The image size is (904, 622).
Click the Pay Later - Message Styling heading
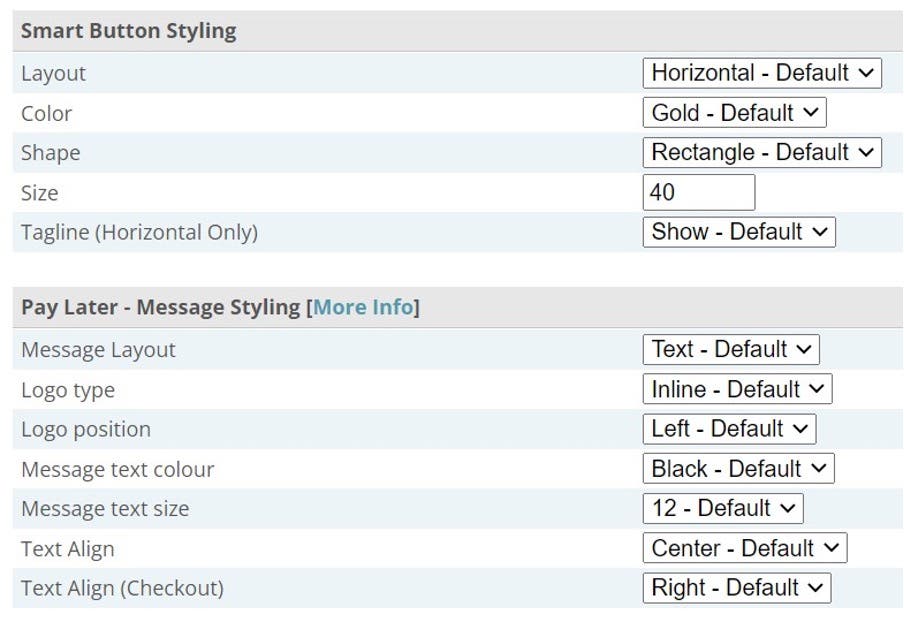pyautogui.click(x=160, y=307)
